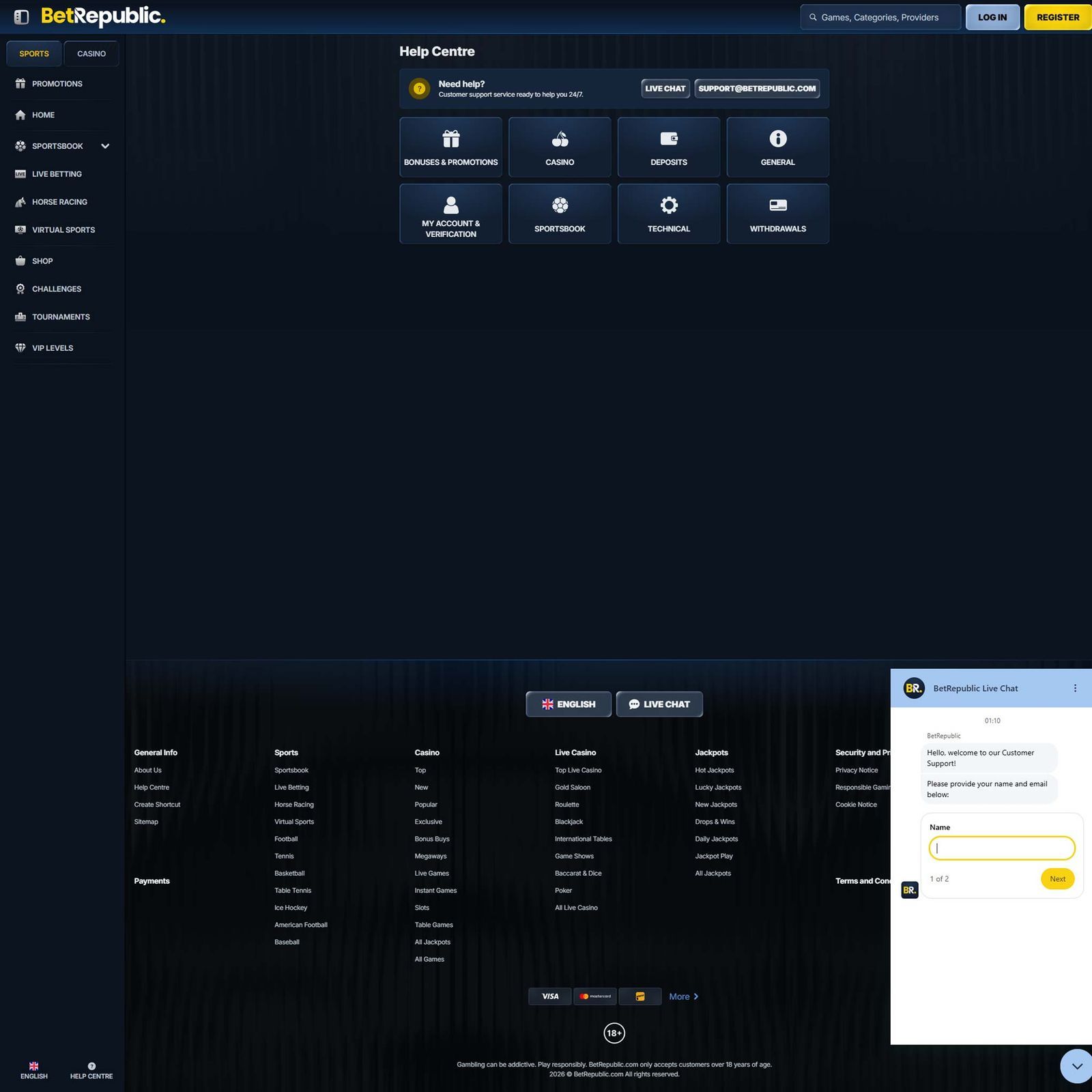Screen dimensions: 1092x1092
Task: Expand the Sportsbook sidebar chevron
Action: [105, 146]
